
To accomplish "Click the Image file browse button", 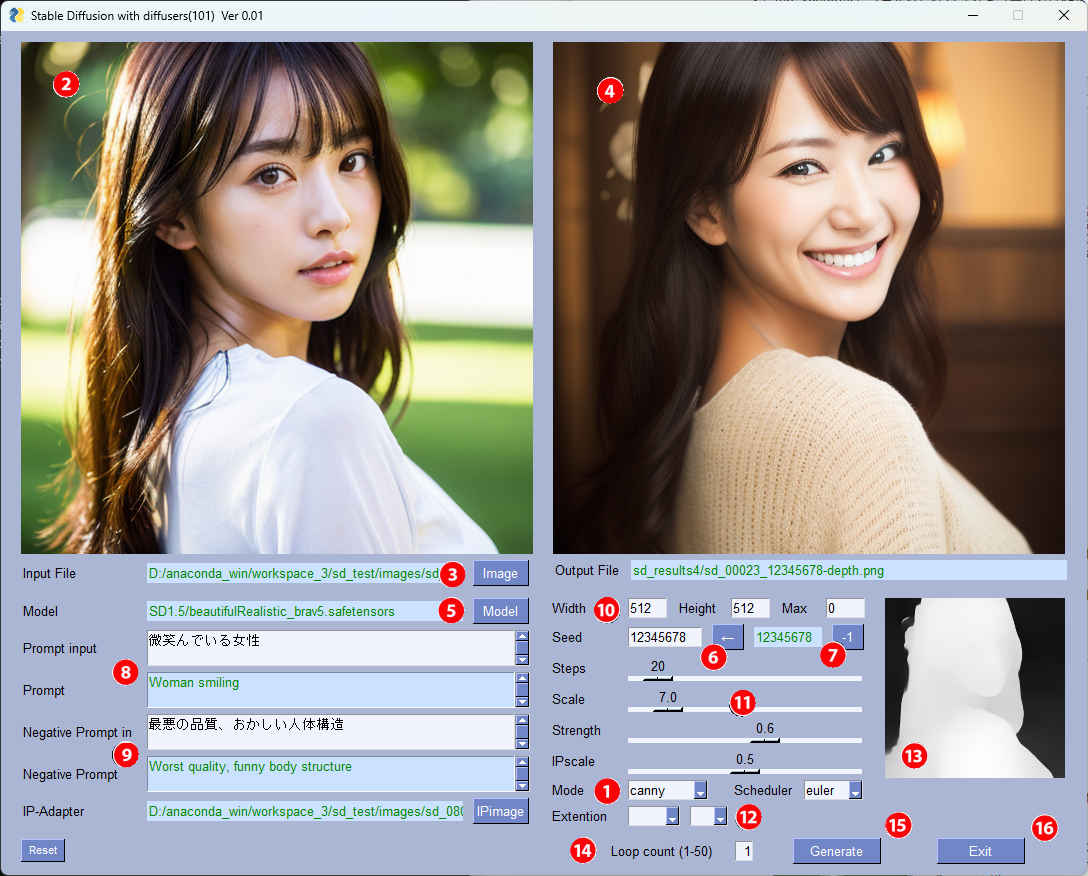I will [x=500, y=573].
